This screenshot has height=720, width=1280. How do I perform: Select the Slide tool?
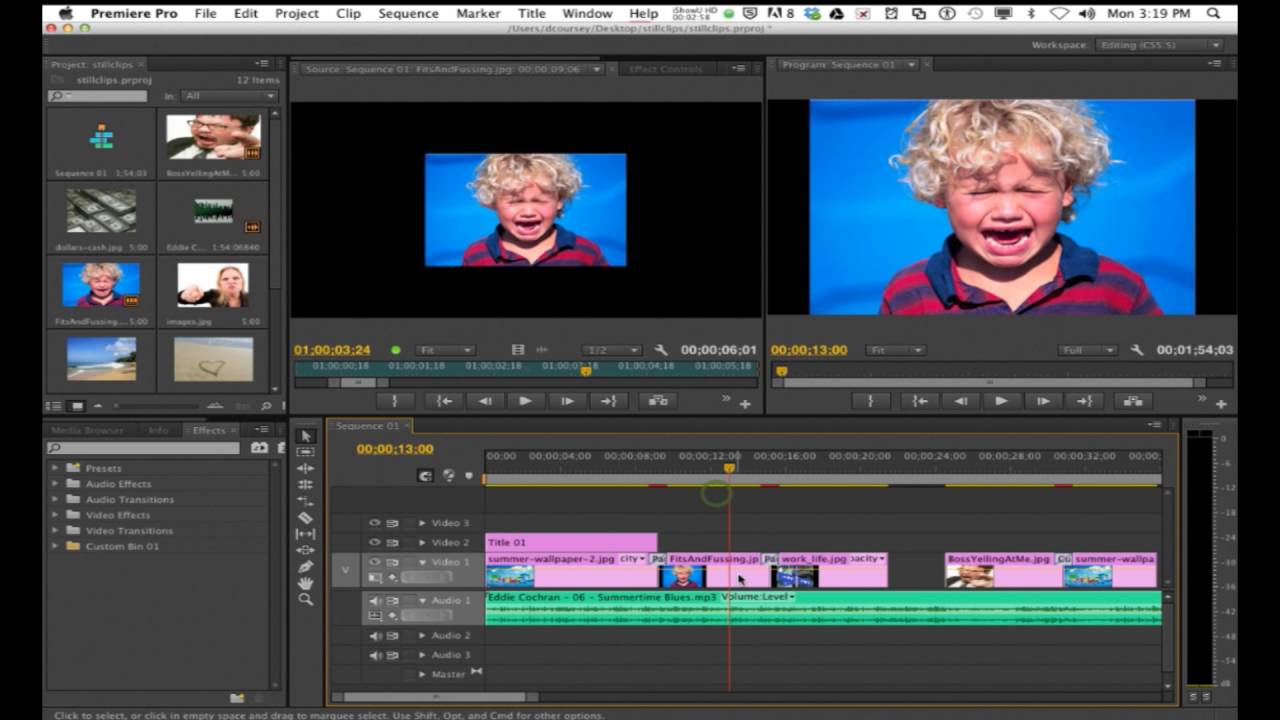click(x=306, y=550)
